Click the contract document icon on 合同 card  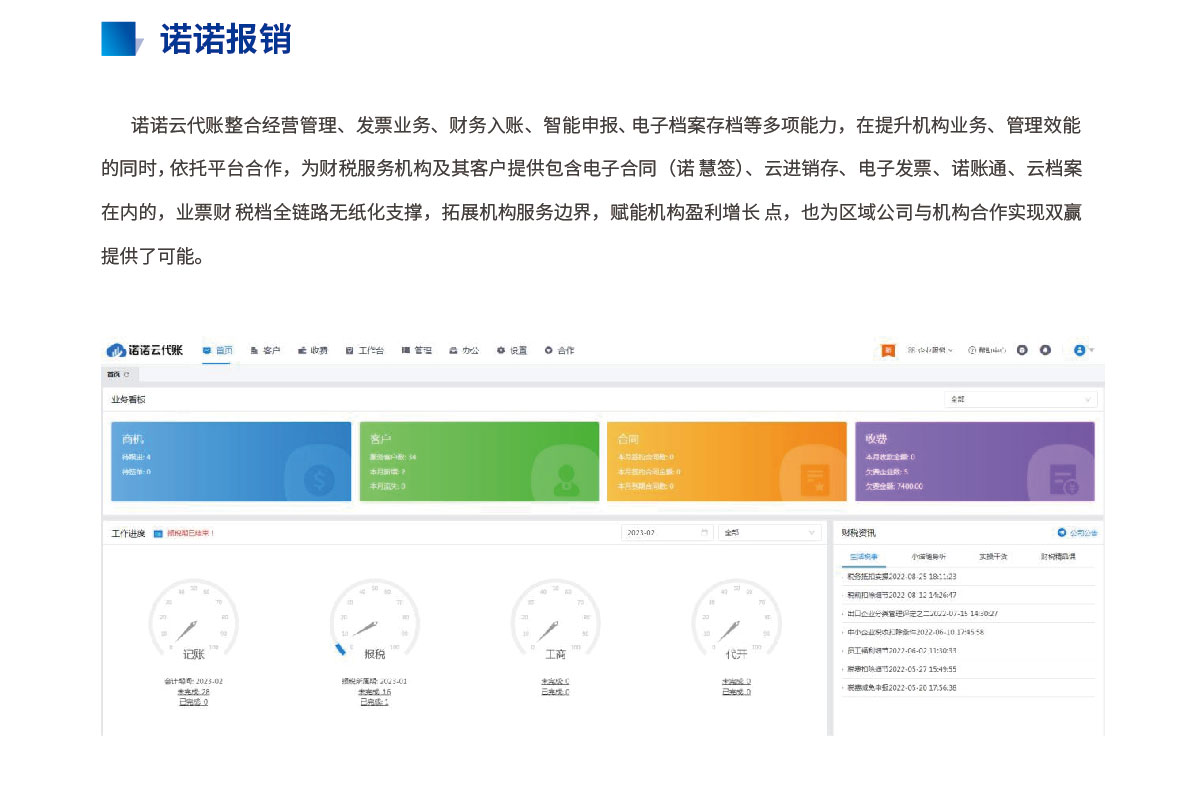tap(815, 480)
